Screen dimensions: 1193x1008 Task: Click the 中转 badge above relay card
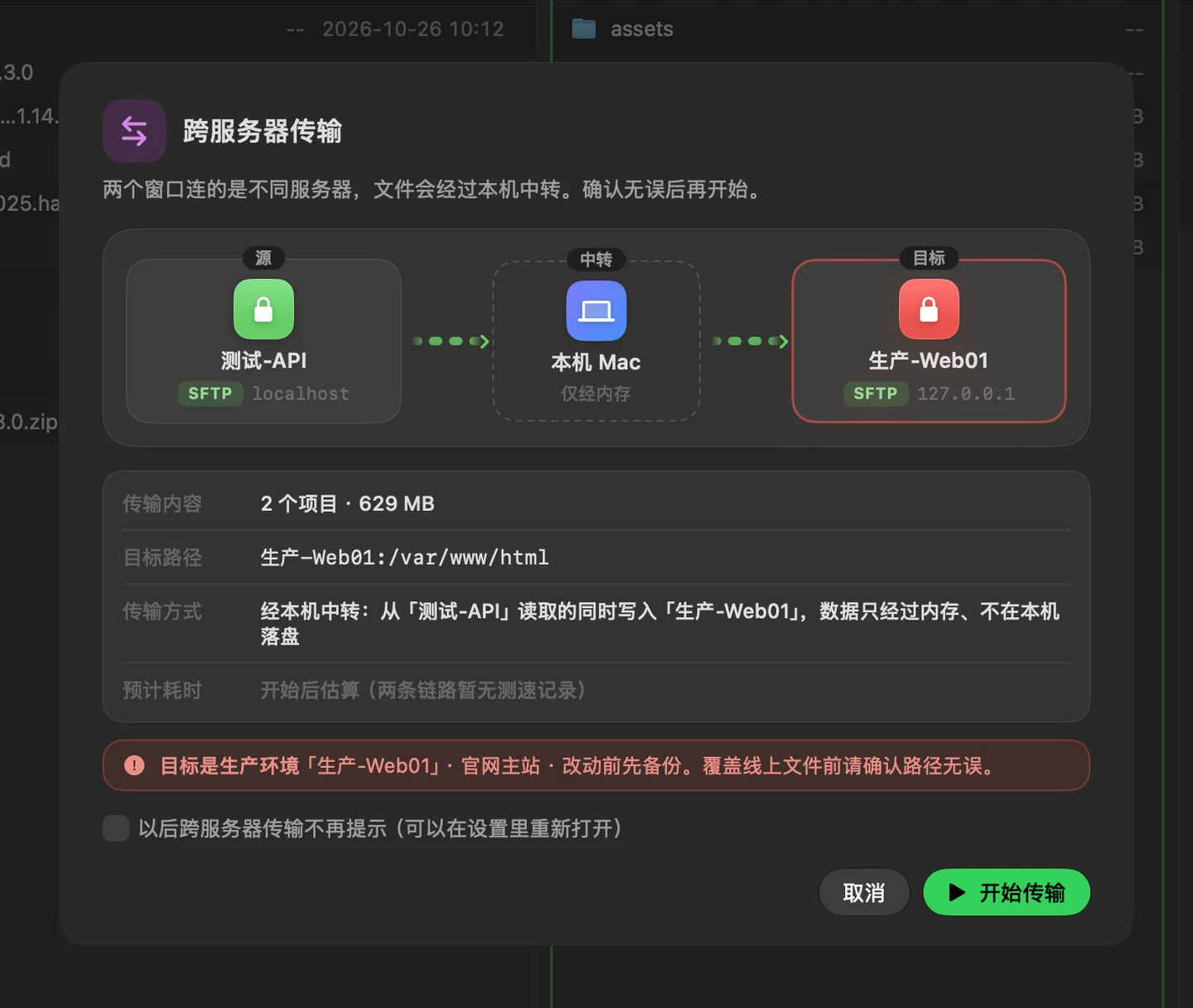coord(596,259)
